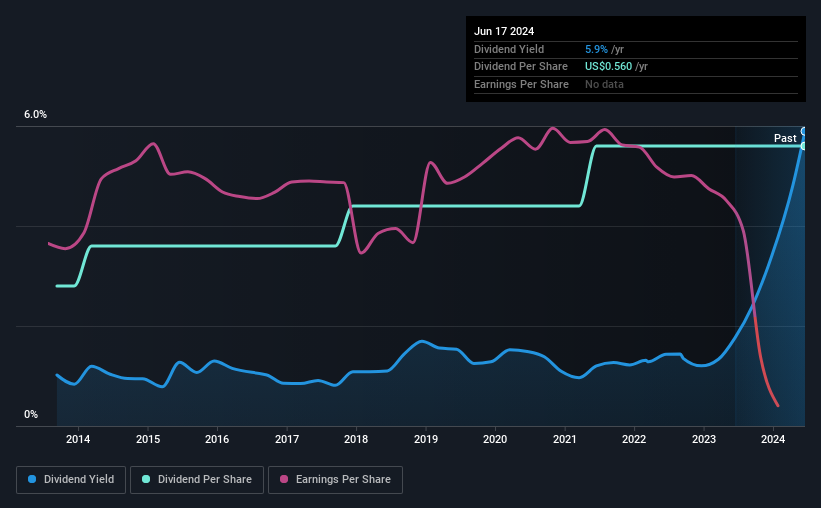The height and width of the screenshot is (508, 821).
Task: Toggle the Dividend Per Share legend button
Action: [x=197, y=480]
